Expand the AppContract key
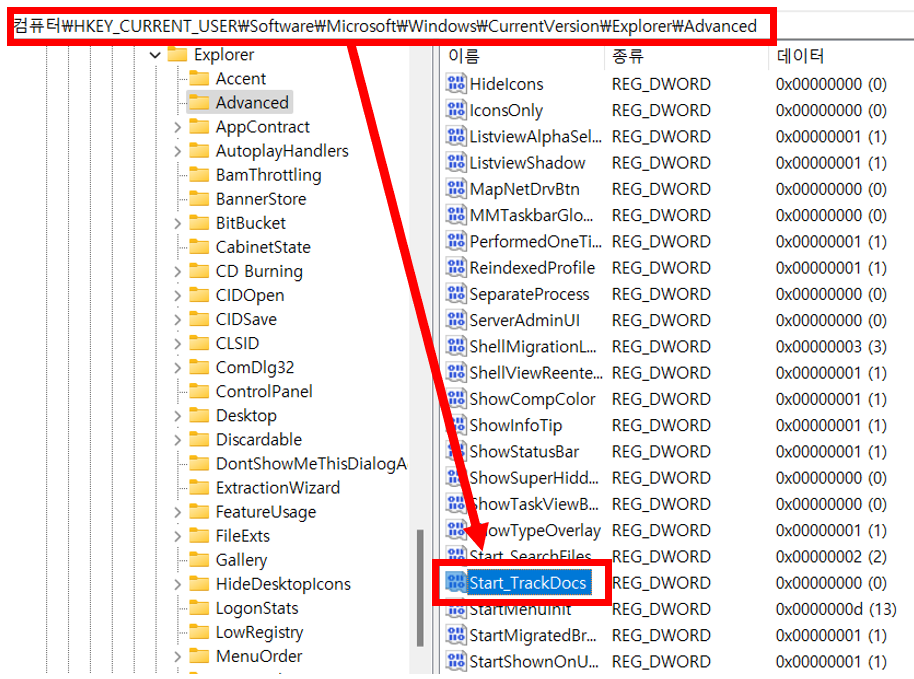The width and height of the screenshot is (914, 679). (178, 127)
